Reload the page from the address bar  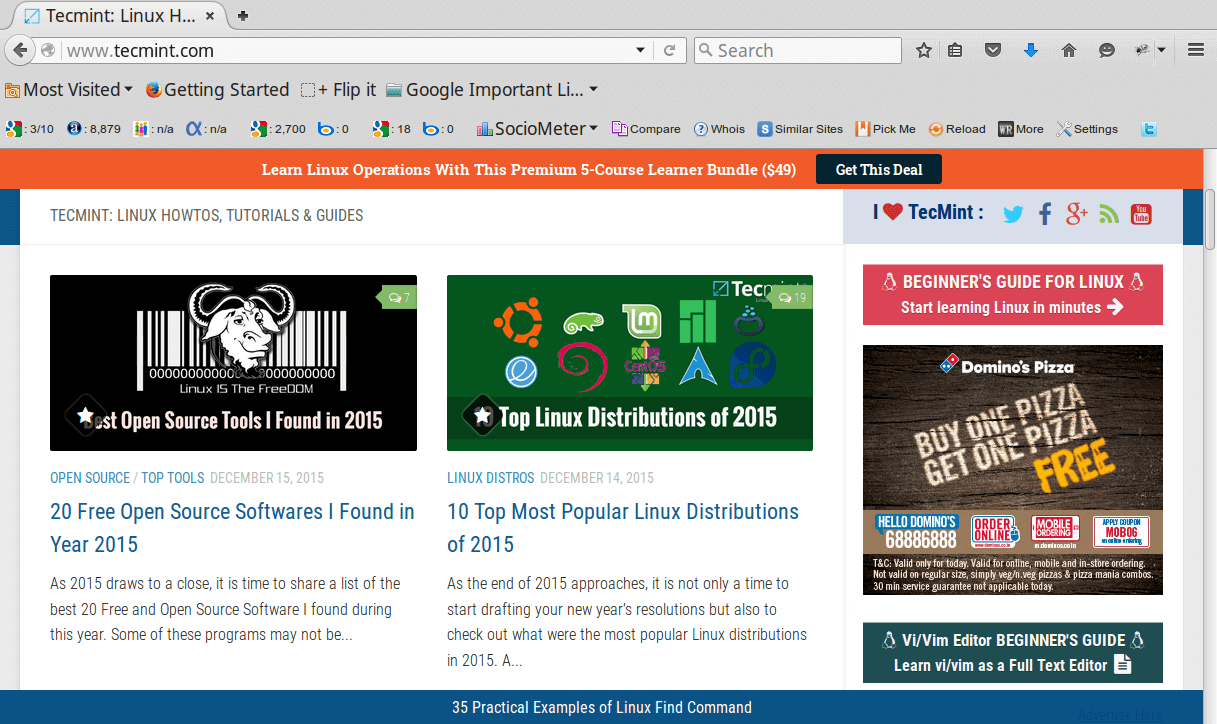point(670,50)
